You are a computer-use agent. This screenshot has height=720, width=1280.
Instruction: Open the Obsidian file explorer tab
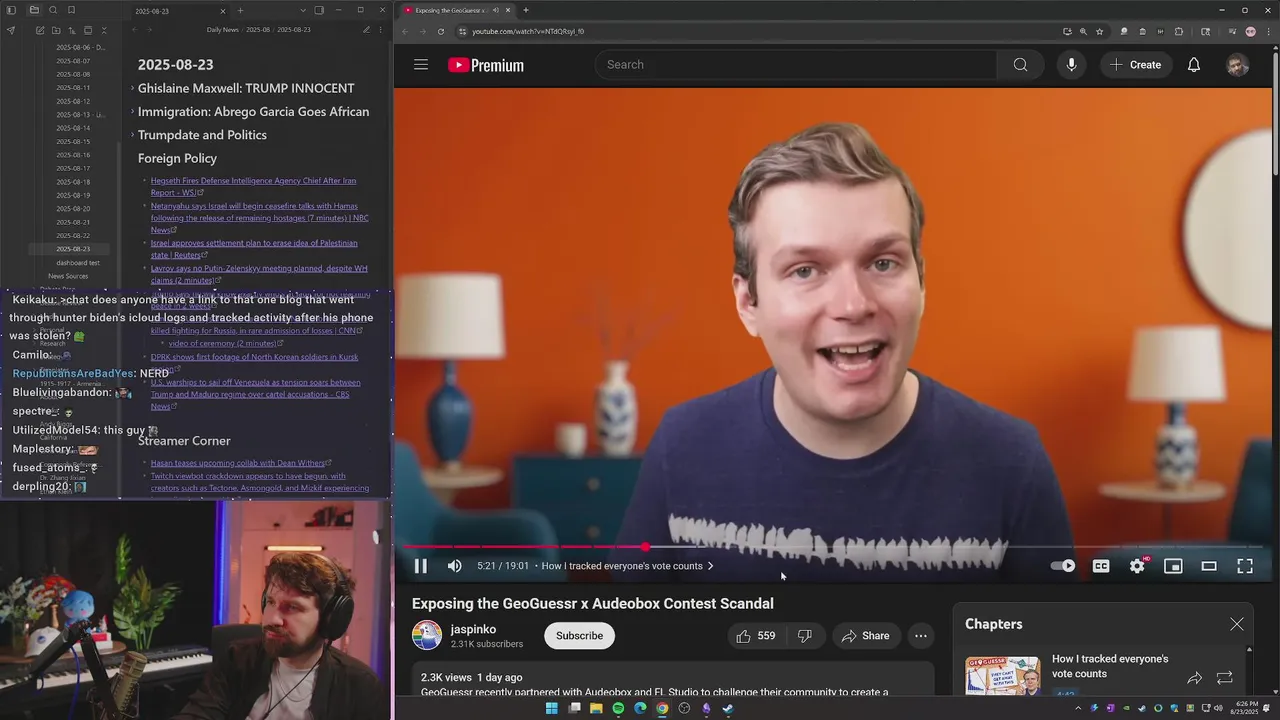coord(34,10)
